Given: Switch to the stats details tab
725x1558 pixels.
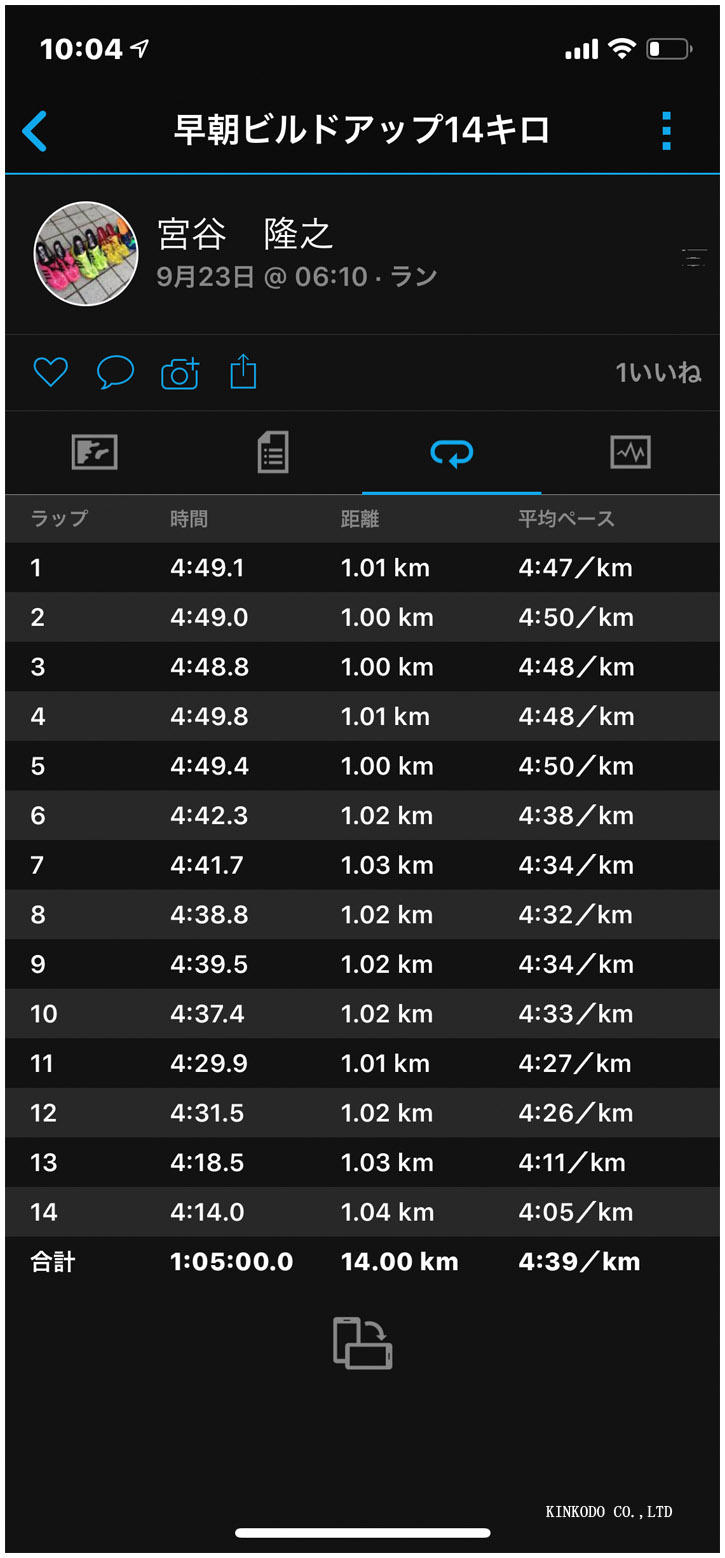Looking at the screenshot, I should [273, 453].
